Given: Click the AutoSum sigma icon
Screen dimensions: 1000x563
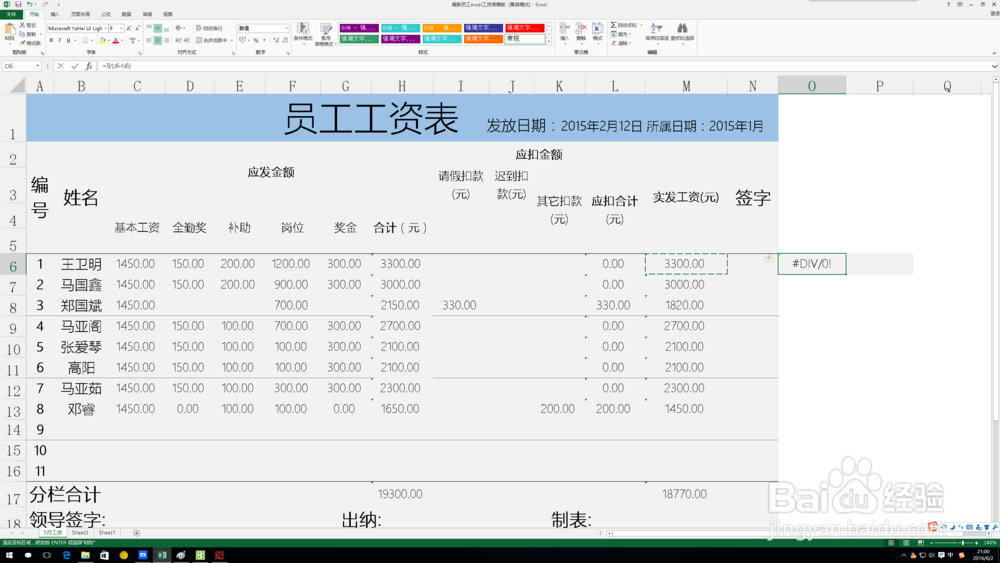Looking at the screenshot, I should (x=614, y=25).
